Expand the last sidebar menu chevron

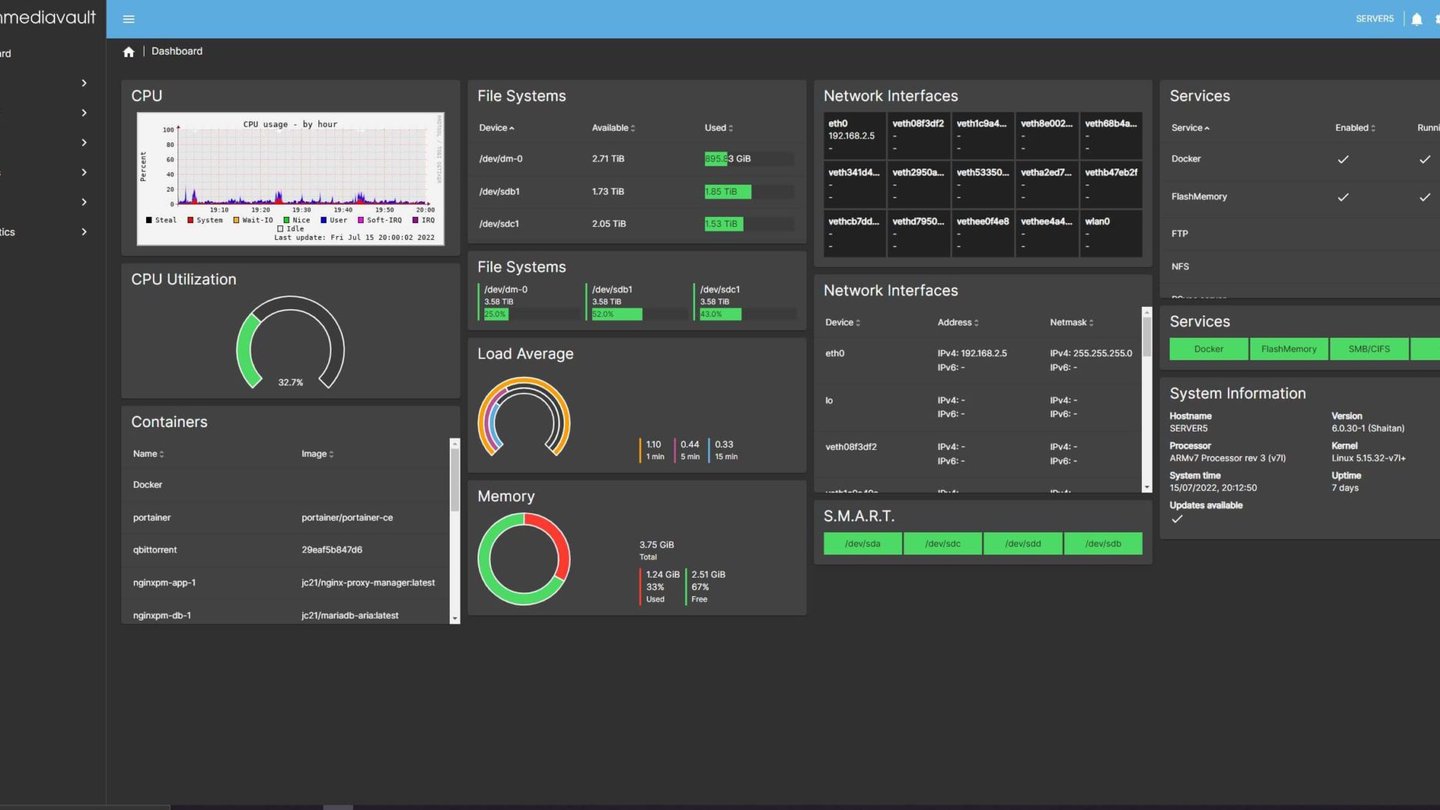point(84,232)
